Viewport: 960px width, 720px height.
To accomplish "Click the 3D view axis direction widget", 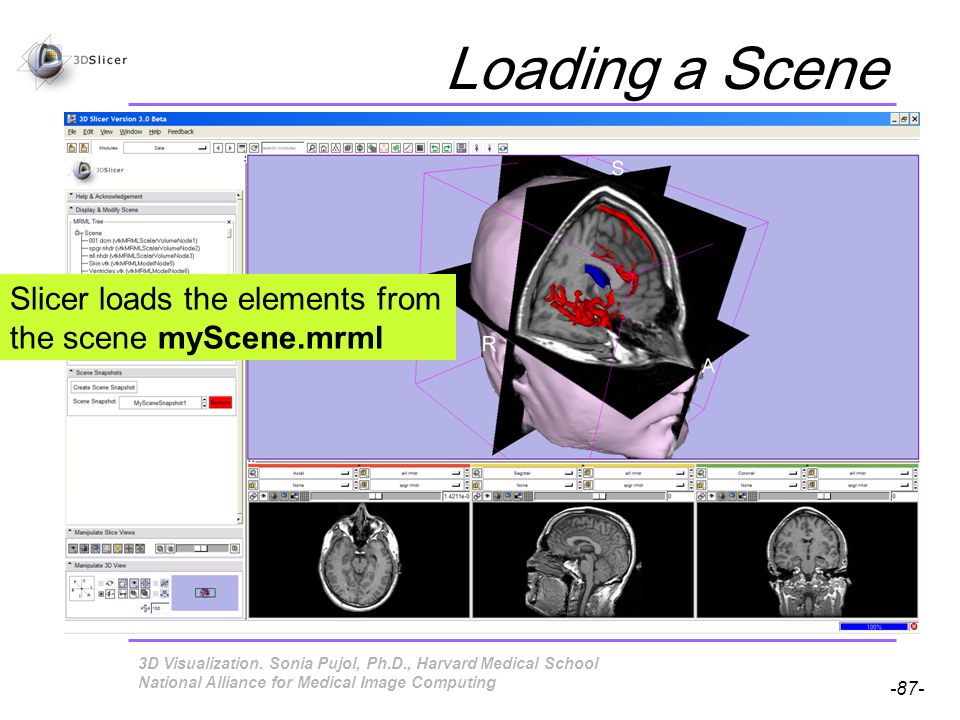I will pyautogui.click(x=82, y=588).
